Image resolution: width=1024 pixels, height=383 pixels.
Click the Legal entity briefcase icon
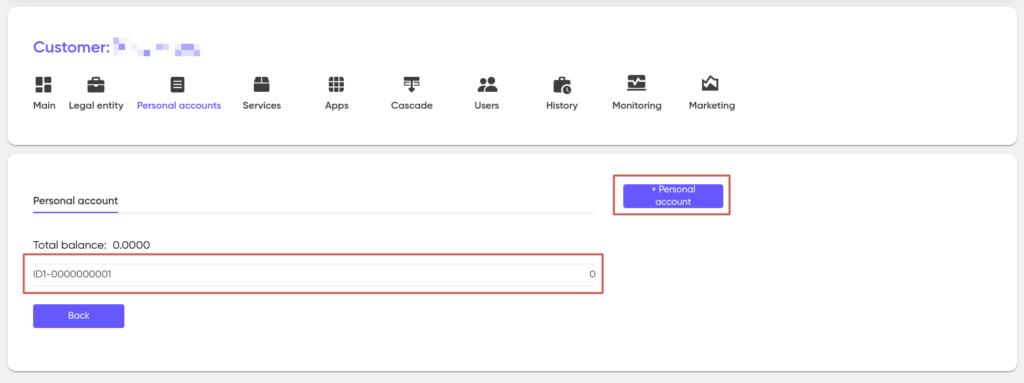tap(96, 84)
